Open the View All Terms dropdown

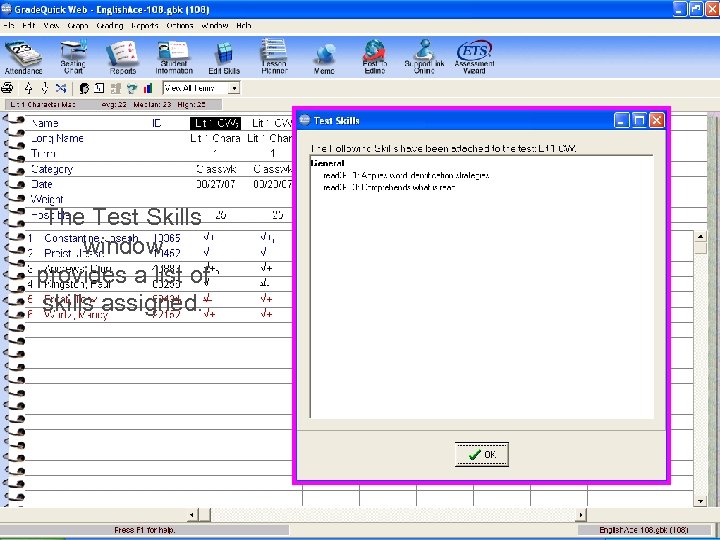click(234, 88)
